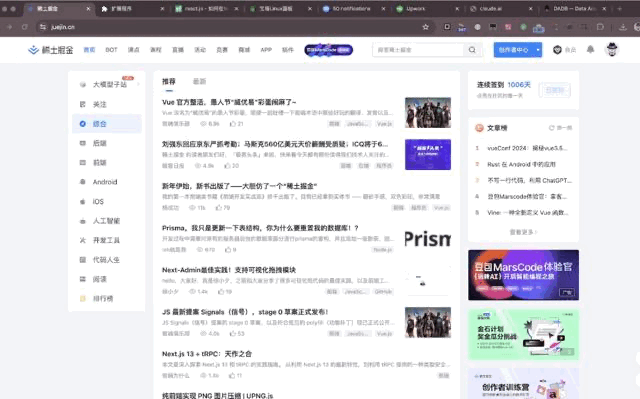Like the 新年伊始 article via thumbs-up
This screenshot has width=640, height=399.
point(219,208)
